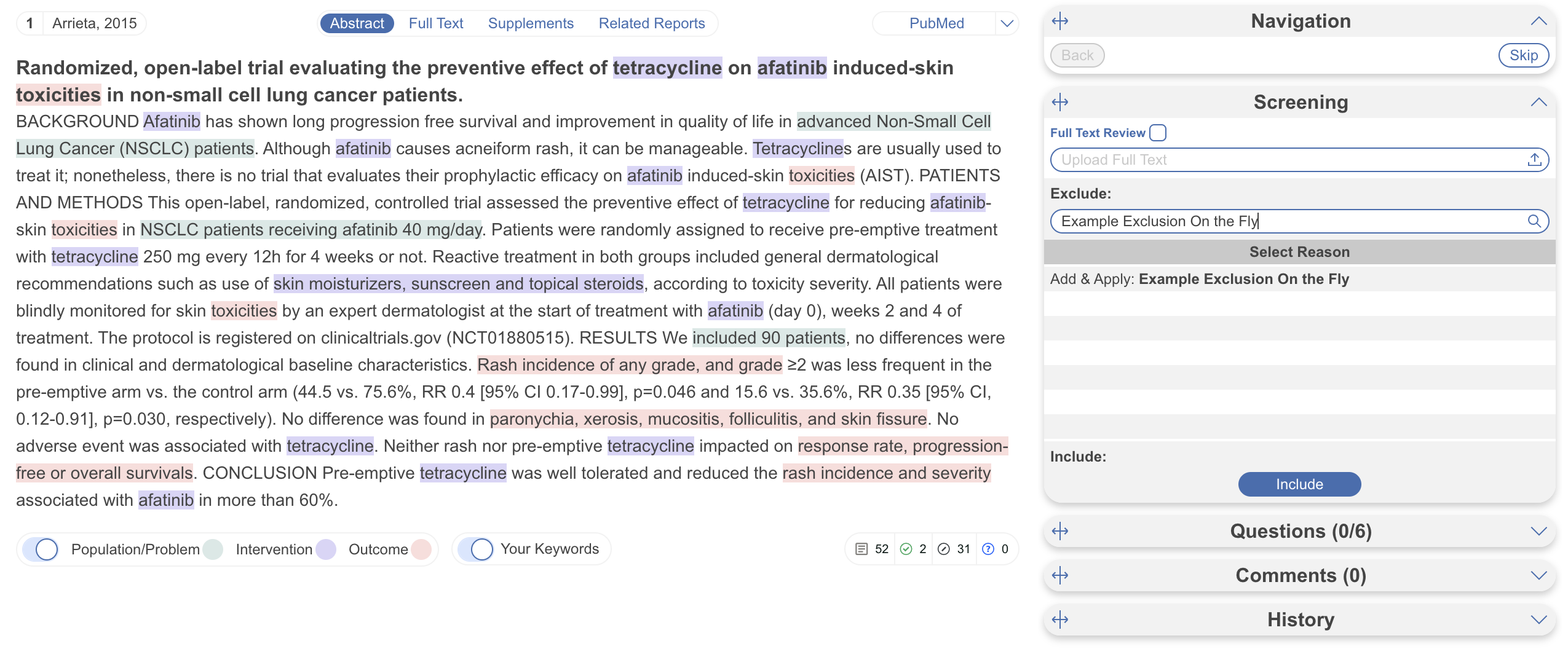The image size is (1568, 665).
Task: Open the PubMed dropdown arrow
Action: [1007, 23]
